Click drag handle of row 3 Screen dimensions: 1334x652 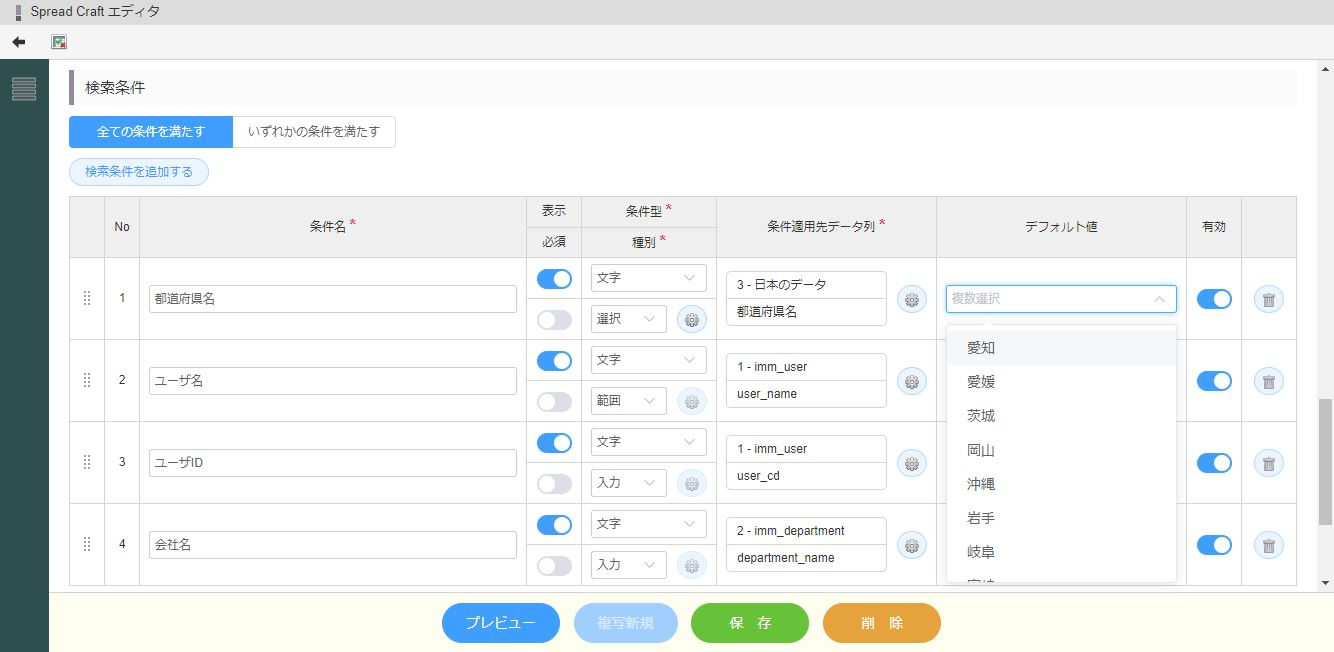[x=87, y=462]
